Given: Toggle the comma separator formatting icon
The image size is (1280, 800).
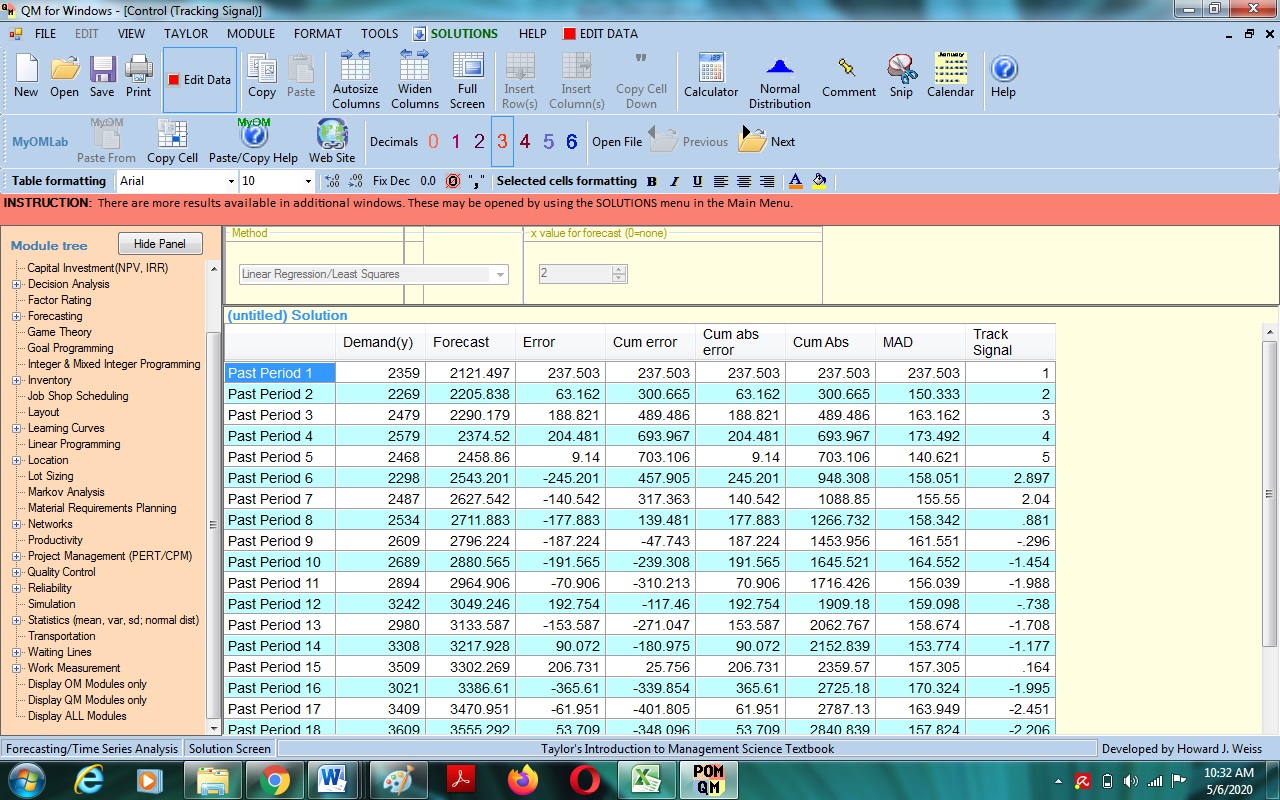Looking at the screenshot, I should point(476,181).
